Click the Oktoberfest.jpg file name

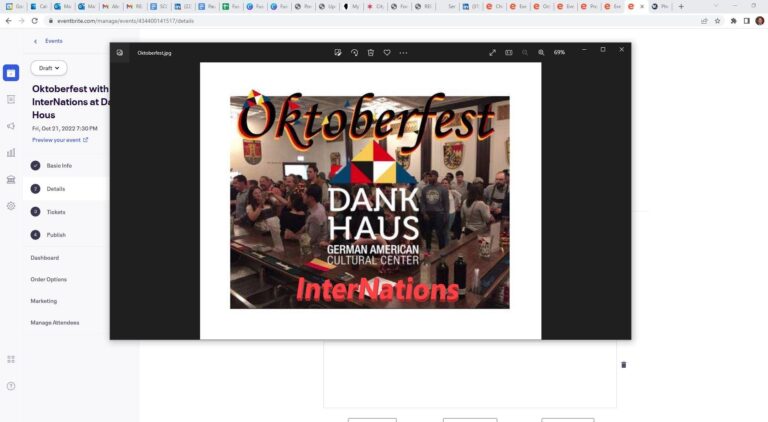pyautogui.click(x=154, y=53)
